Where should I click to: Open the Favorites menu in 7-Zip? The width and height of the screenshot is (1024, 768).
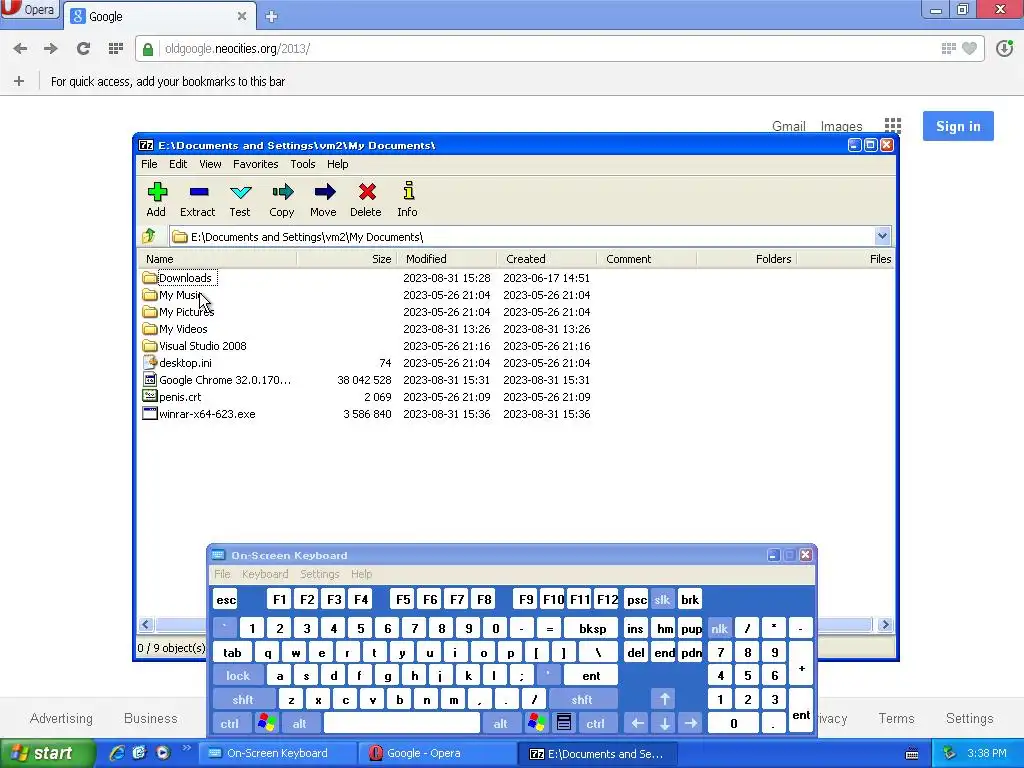pyautogui.click(x=255, y=164)
